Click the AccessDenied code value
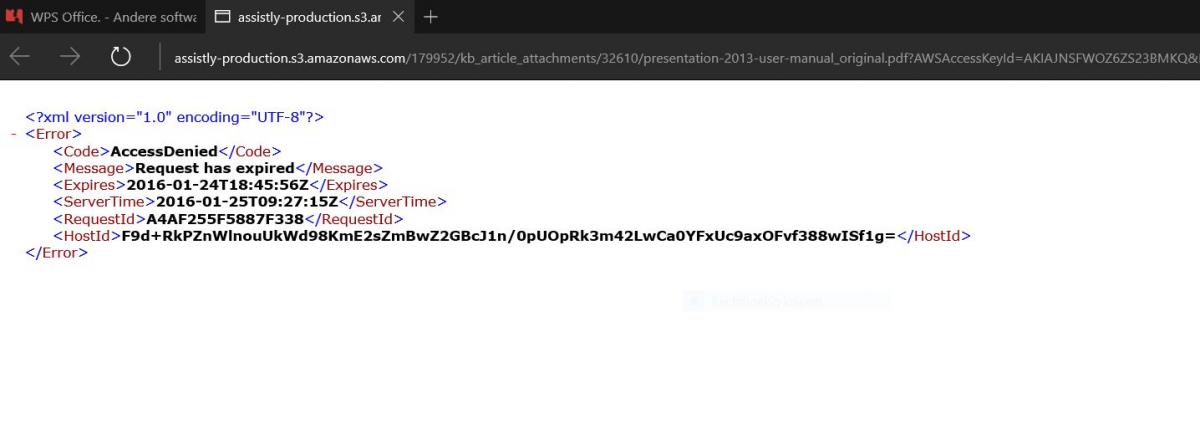This screenshot has width=1200, height=434. pos(164,152)
